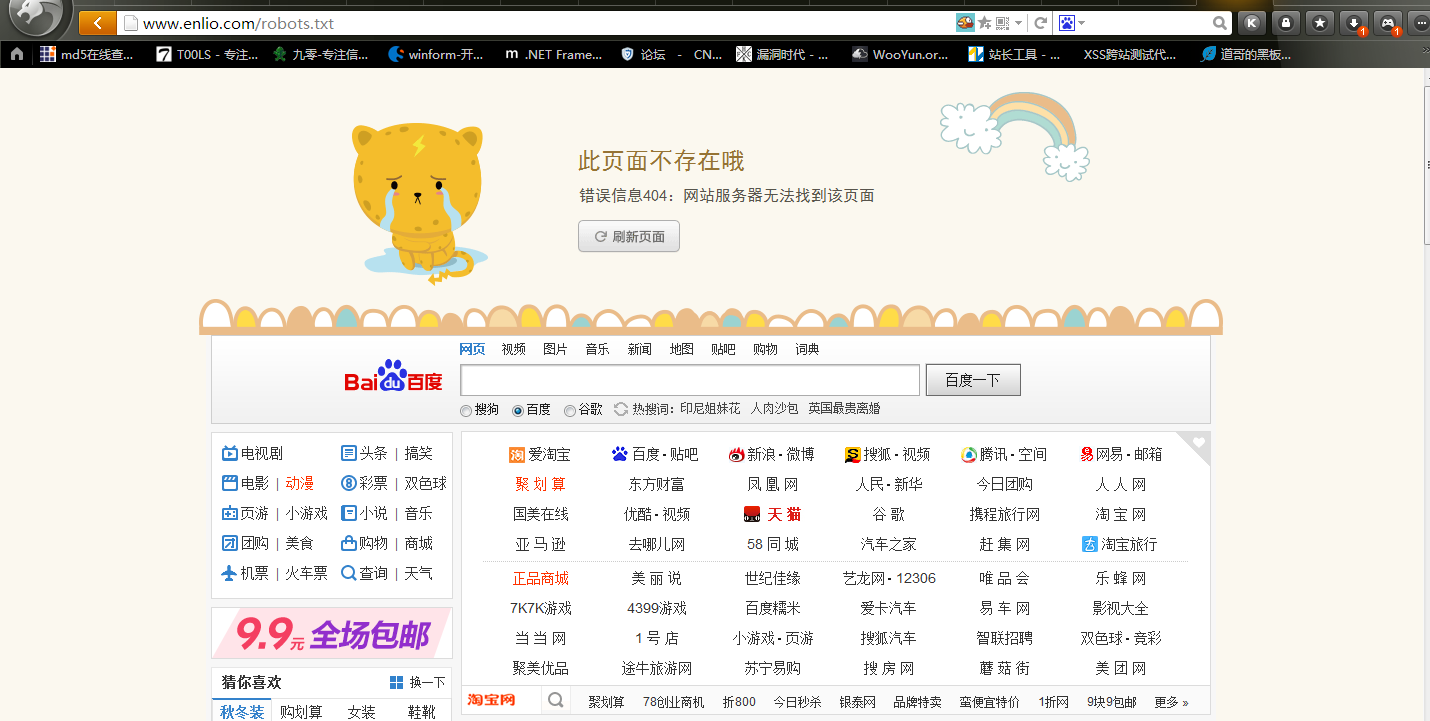Refresh hot searches icon next to 热搜词
The image size is (1430, 721).
(621, 409)
